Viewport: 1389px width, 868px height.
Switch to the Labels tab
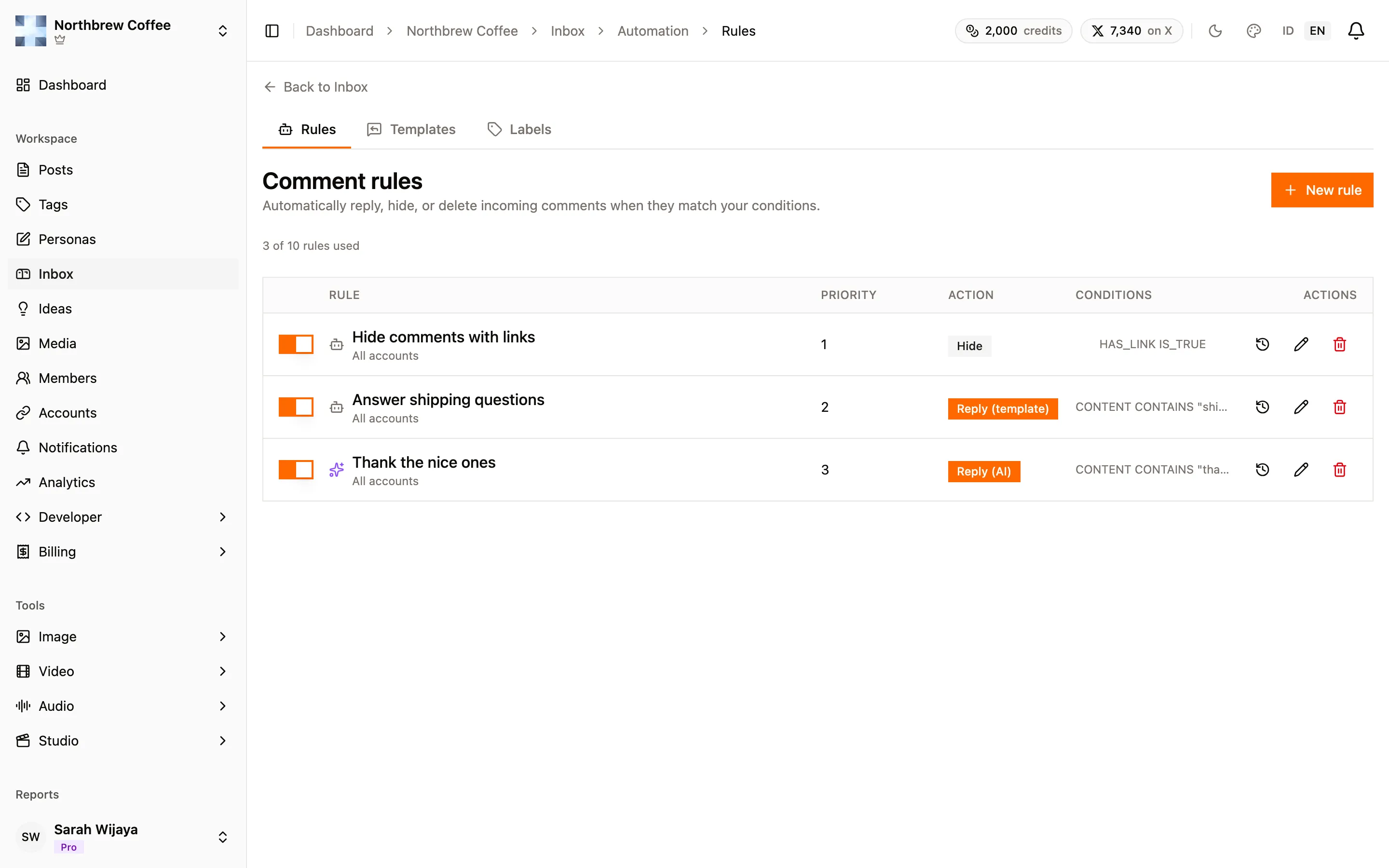(519, 130)
